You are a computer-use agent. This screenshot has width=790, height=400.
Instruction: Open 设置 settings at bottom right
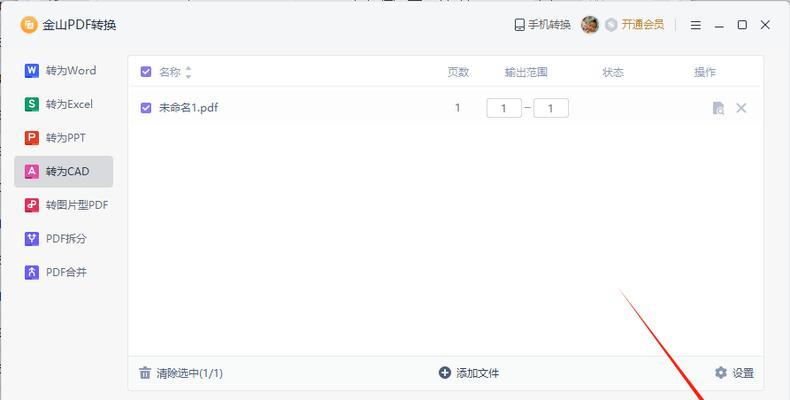735,373
